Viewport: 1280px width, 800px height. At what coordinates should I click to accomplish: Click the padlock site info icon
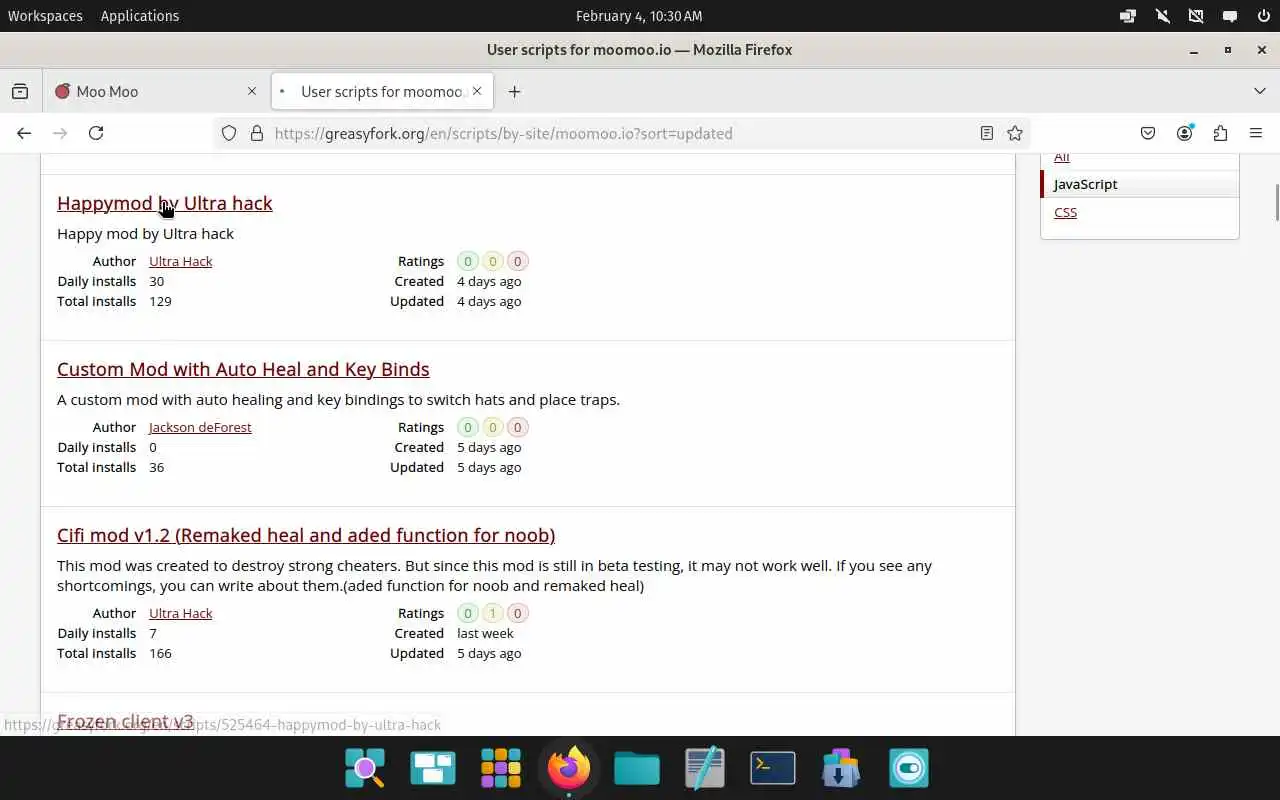256,133
